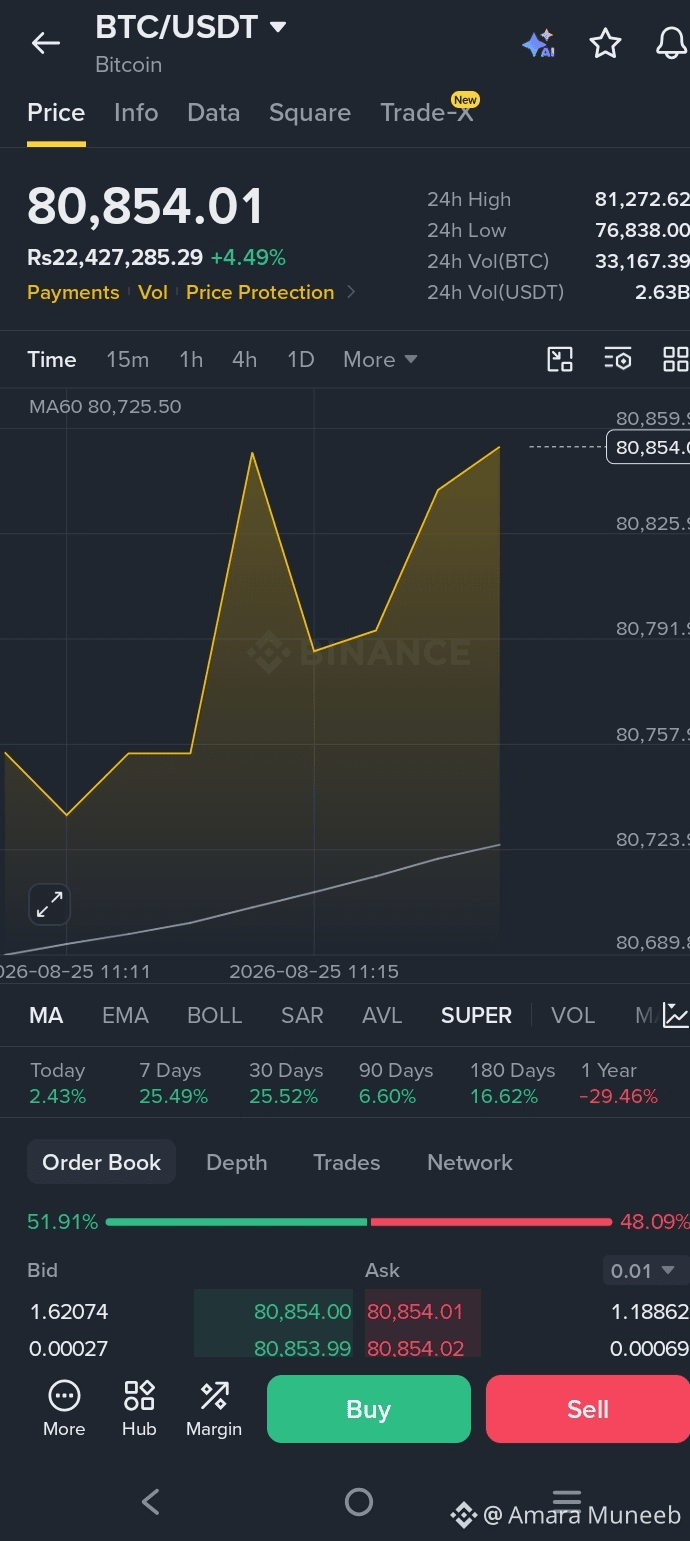Expand chart to fullscreen
This screenshot has height=1541, width=690.
tap(49, 904)
